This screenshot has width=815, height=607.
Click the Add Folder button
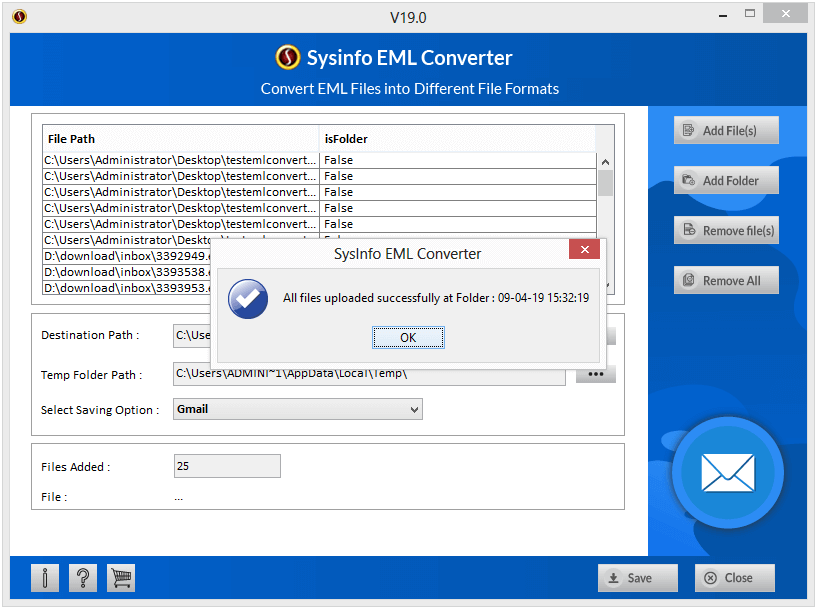726,180
